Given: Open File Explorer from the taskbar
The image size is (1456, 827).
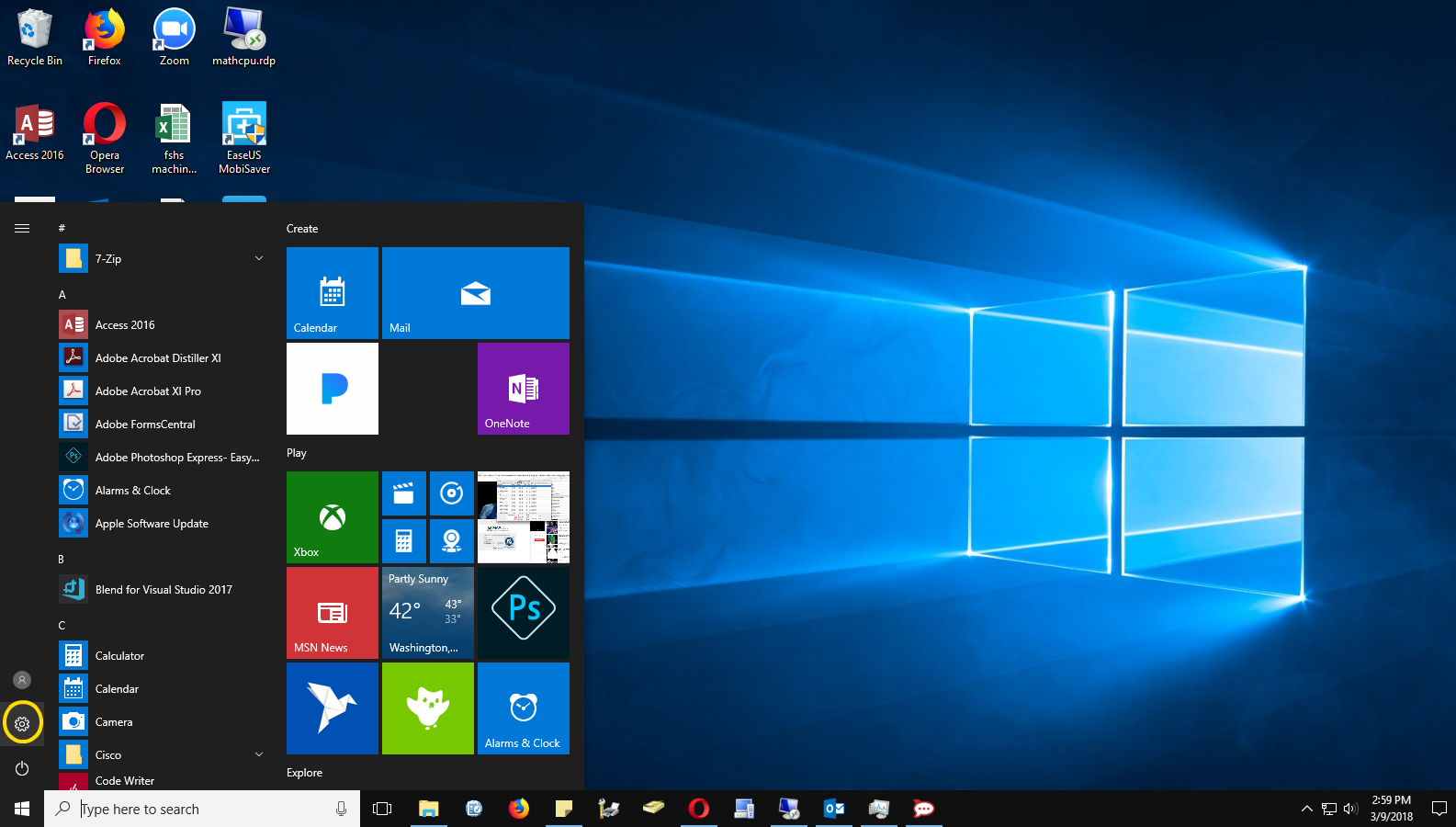Looking at the screenshot, I should 429,809.
